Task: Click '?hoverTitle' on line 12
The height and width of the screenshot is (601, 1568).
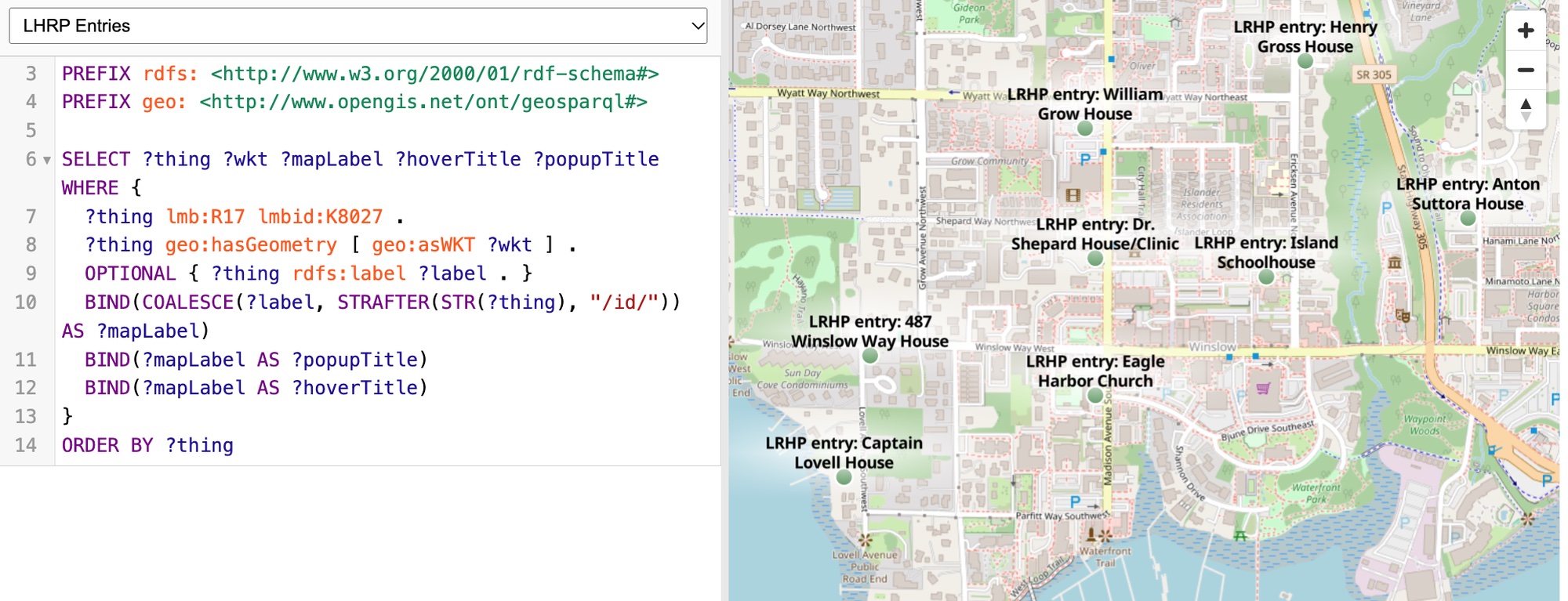Action: (x=354, y=388)
